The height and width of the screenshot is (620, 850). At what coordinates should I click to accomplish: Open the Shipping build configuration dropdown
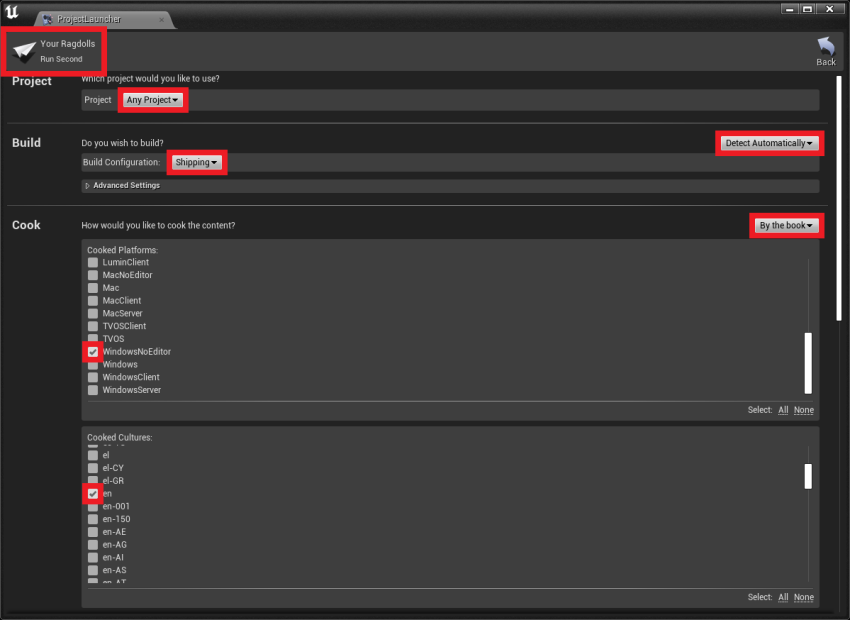coord(196,162)
